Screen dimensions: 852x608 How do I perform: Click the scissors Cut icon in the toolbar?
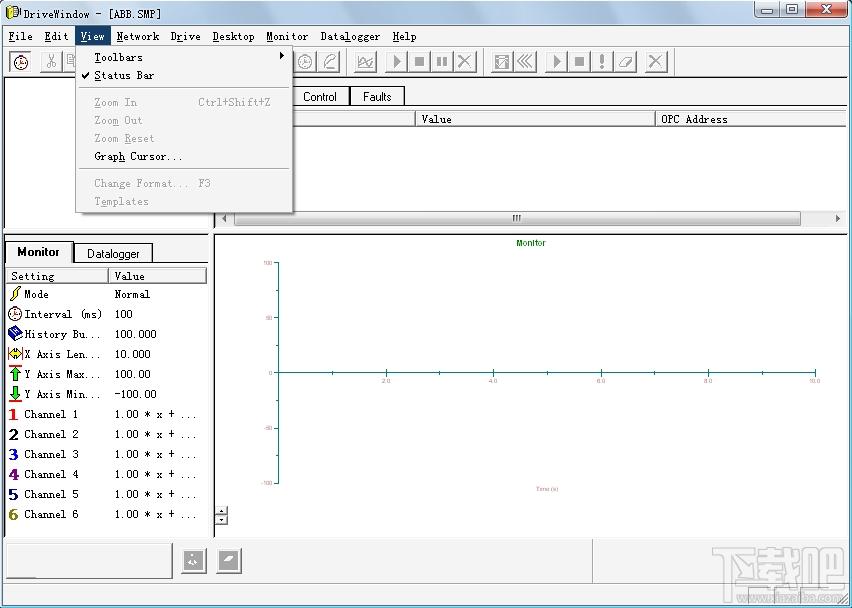[51, 61]
